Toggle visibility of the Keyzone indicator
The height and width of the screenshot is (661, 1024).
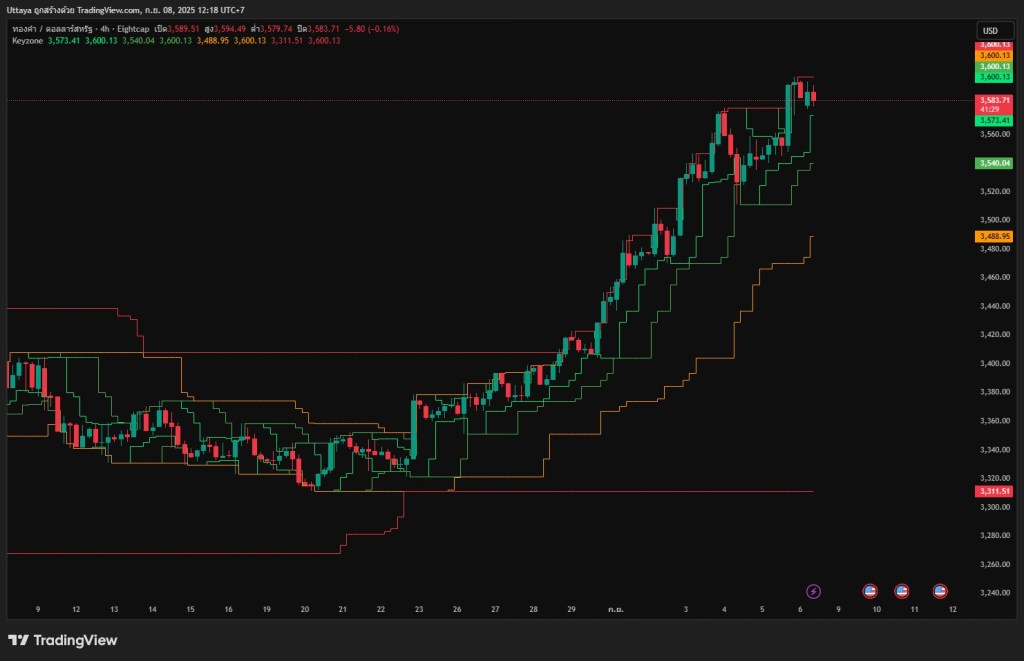pyautogui.click(x=350, y=42)
